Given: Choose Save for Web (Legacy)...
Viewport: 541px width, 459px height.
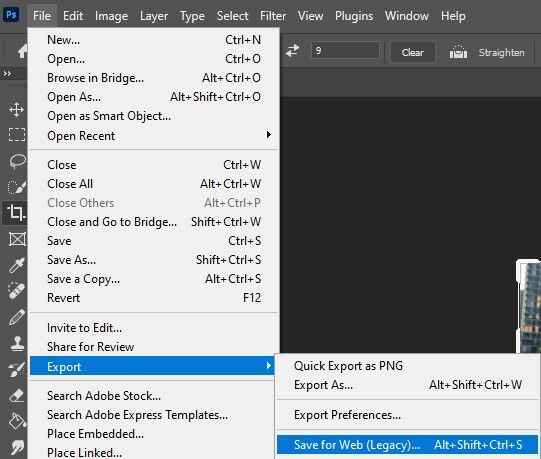Looking at the screenshot, I should pos(407,445).
